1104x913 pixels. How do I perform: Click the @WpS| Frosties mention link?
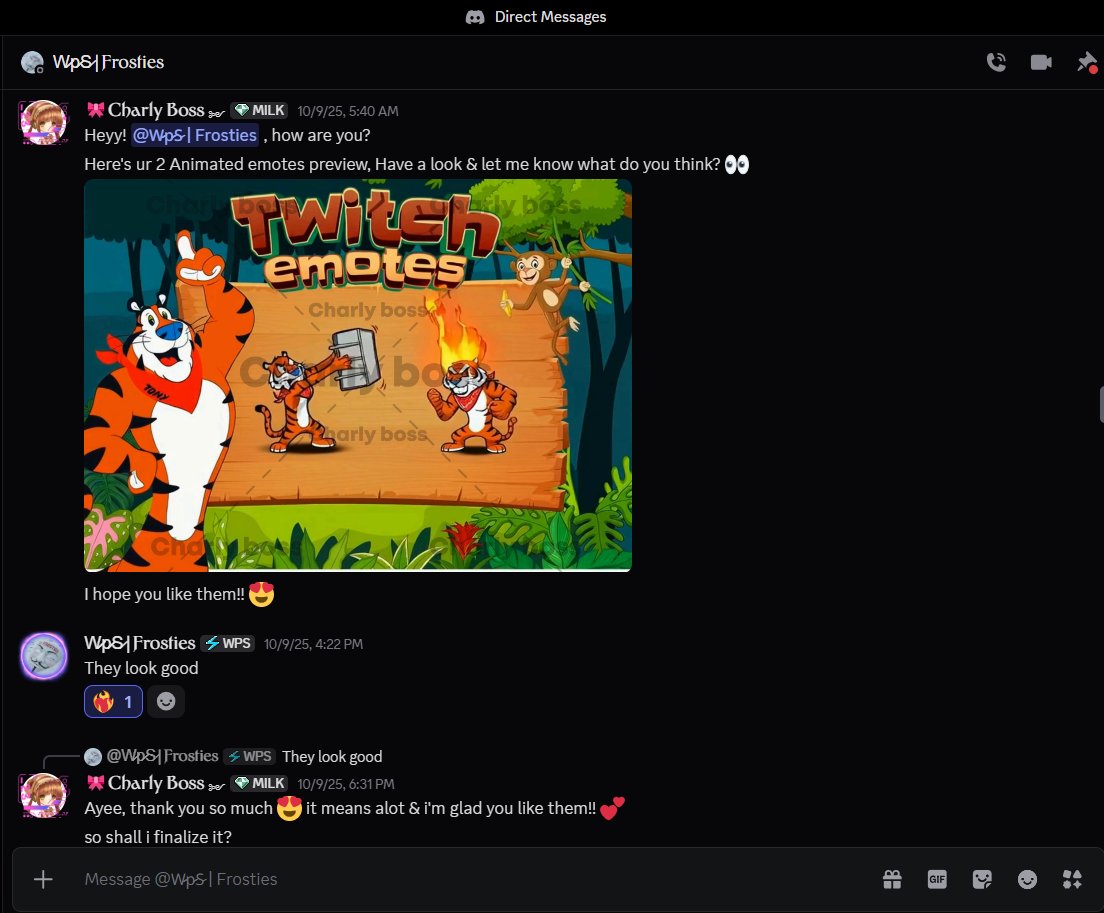[x=195, y=134]
